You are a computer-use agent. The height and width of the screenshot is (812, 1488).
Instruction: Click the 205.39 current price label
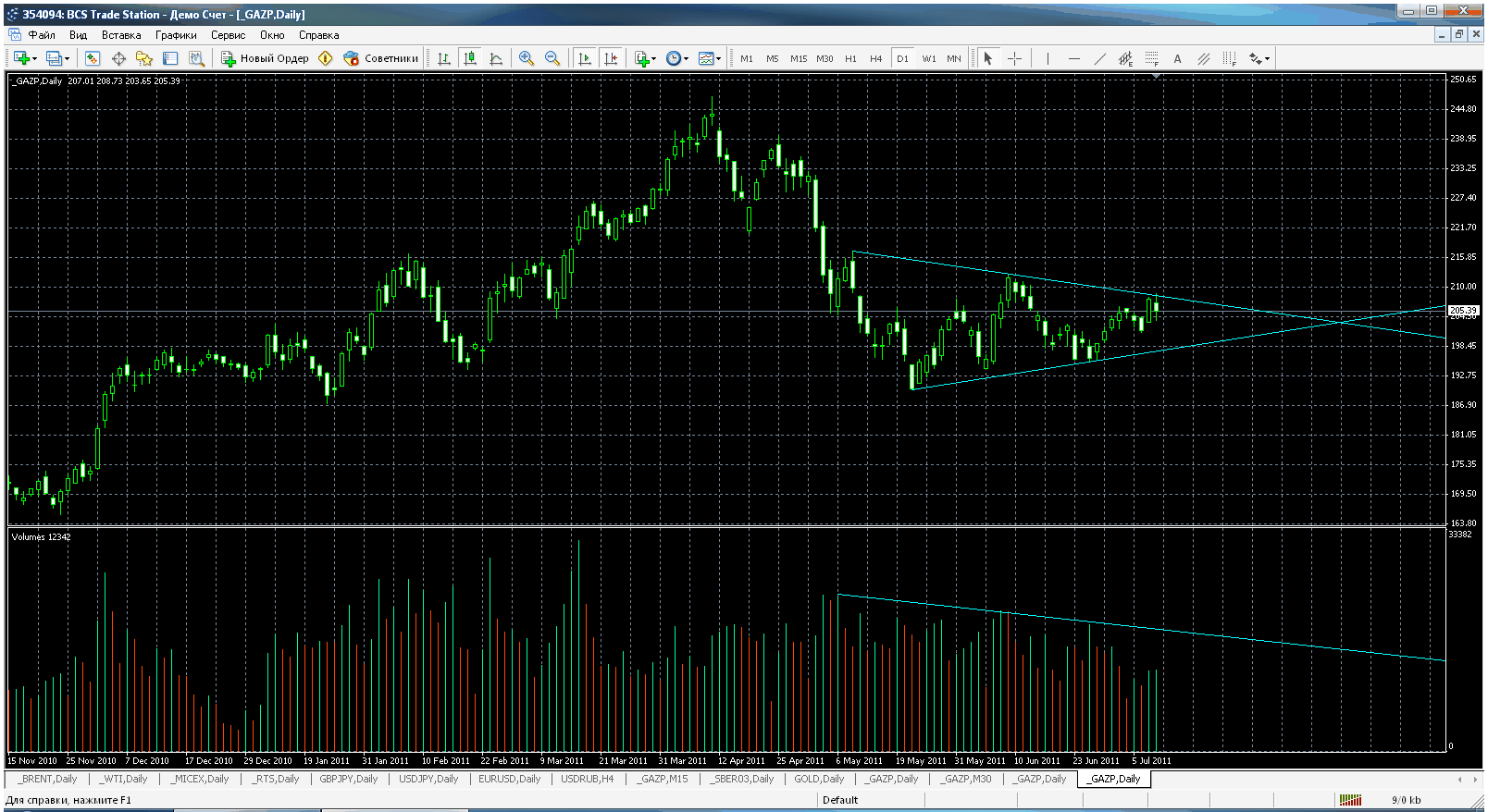point(1464,311)
